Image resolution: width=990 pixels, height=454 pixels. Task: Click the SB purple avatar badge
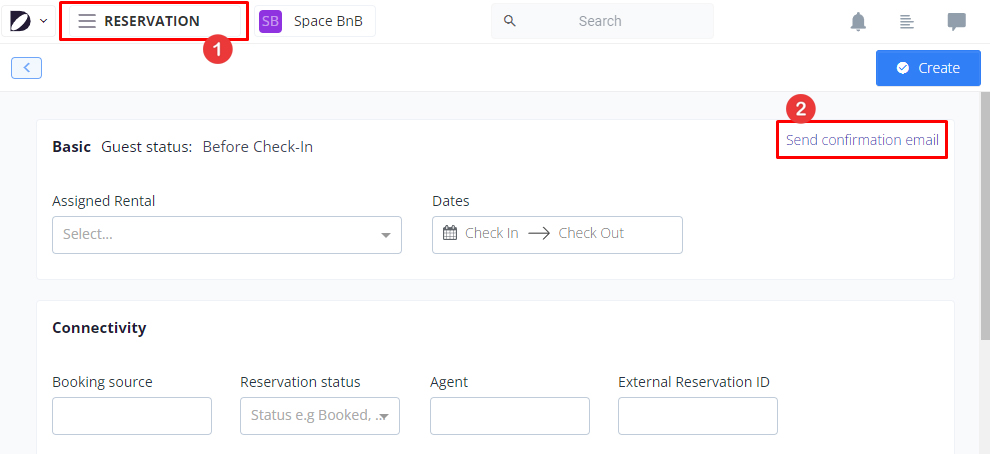point(270,21)
